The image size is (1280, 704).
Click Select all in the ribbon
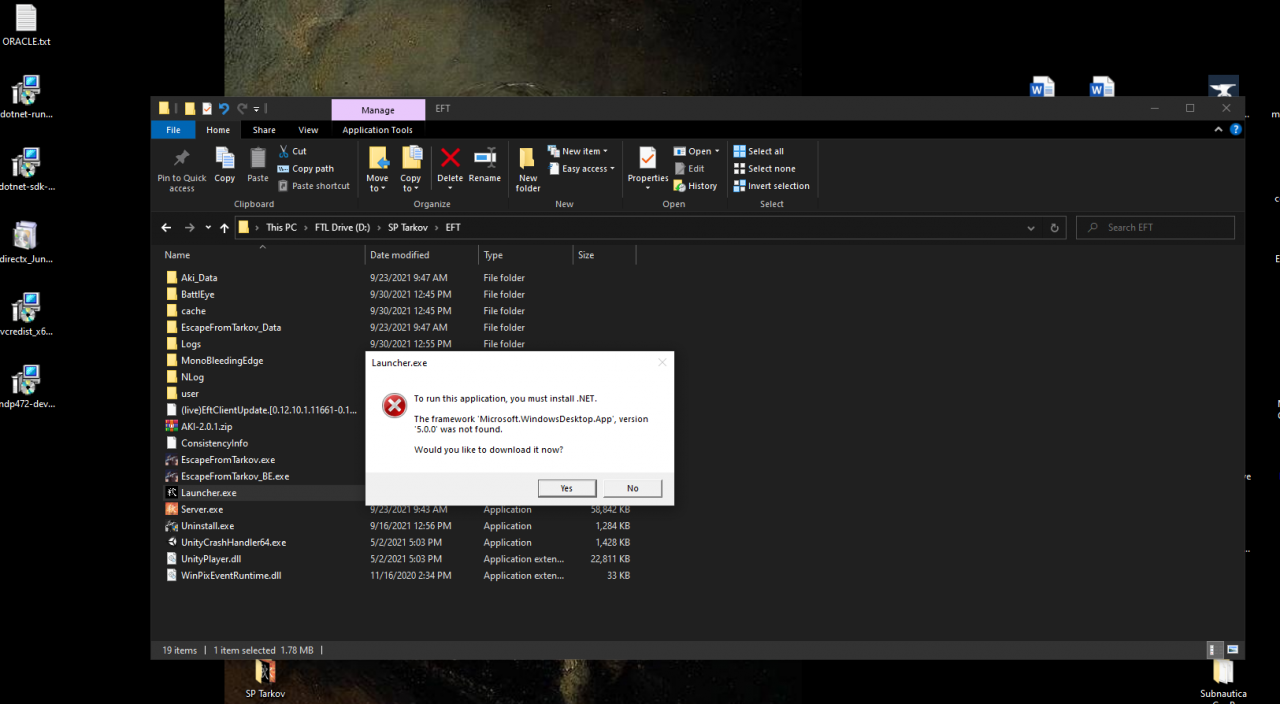pyautogui.click(x=758, y=151)
